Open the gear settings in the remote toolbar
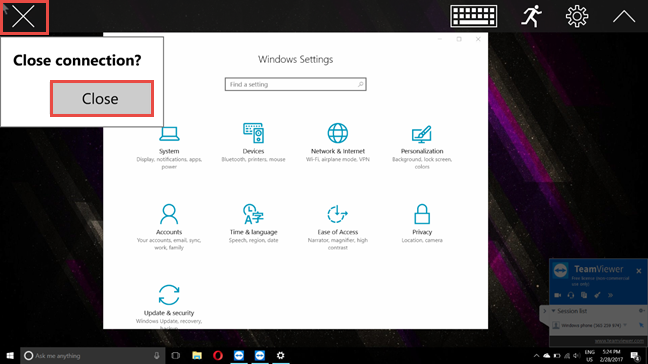The image size is (648, 364). tap(577, 17)
